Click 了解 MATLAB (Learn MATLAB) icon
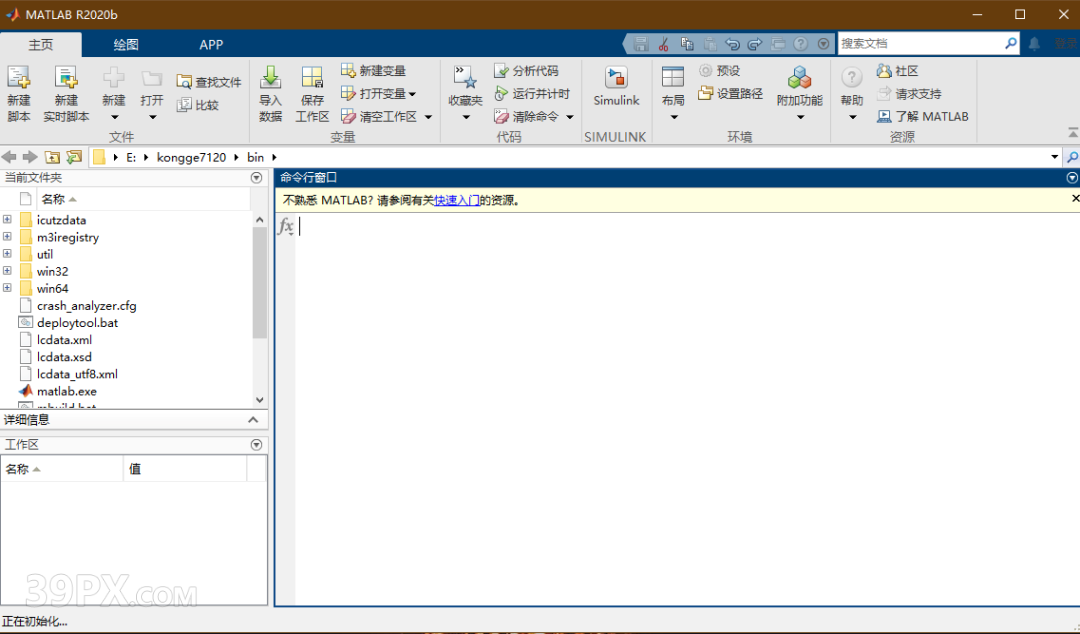This screenshot has height=634, width=1080. pos(884,116)
